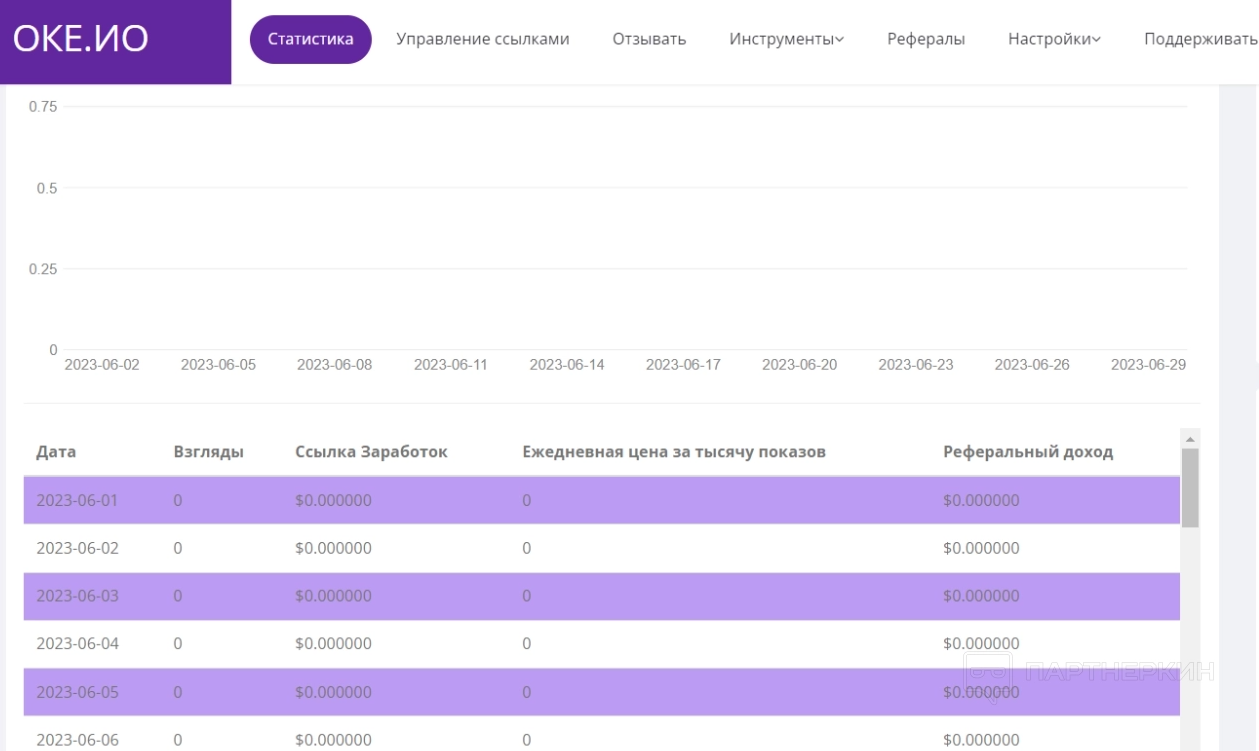Click the Реферальный доход column header

coord(1027,452)
